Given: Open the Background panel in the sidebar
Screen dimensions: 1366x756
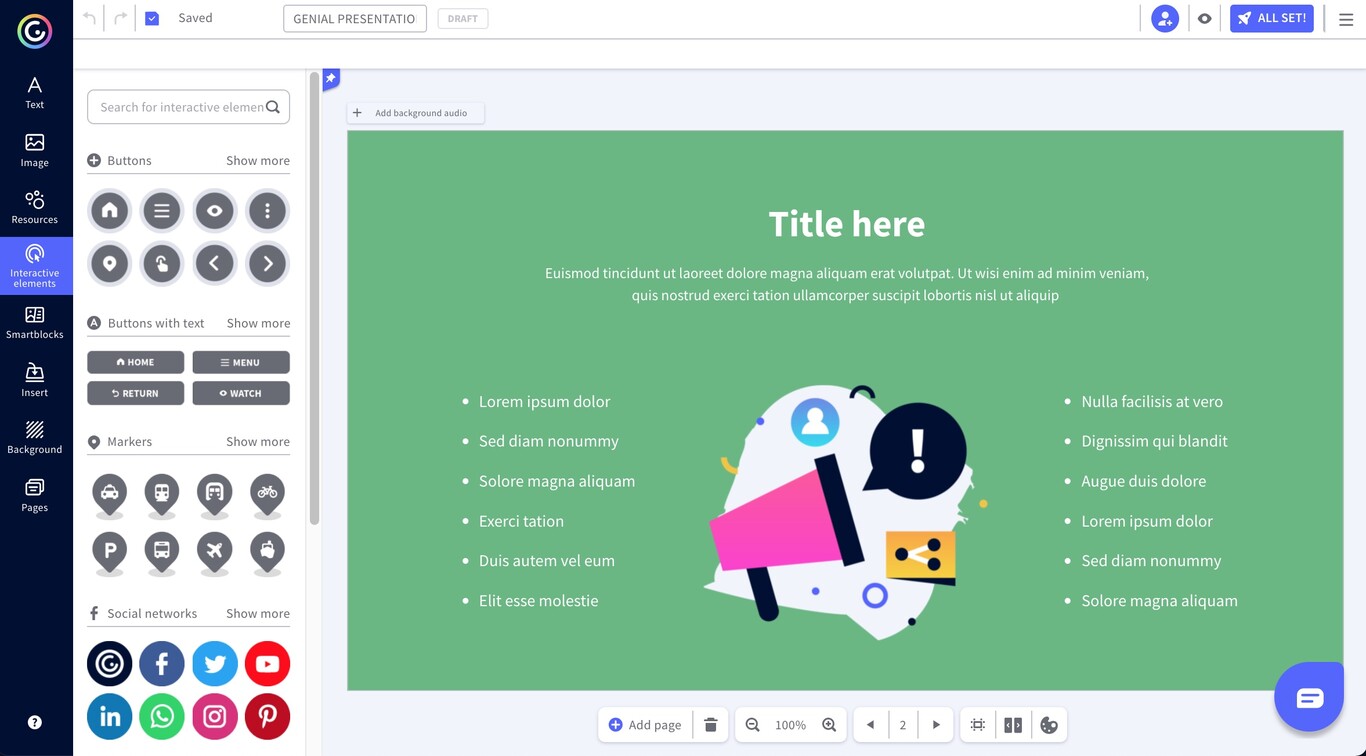Looking at the screenshot, I should tap(36, 435).
